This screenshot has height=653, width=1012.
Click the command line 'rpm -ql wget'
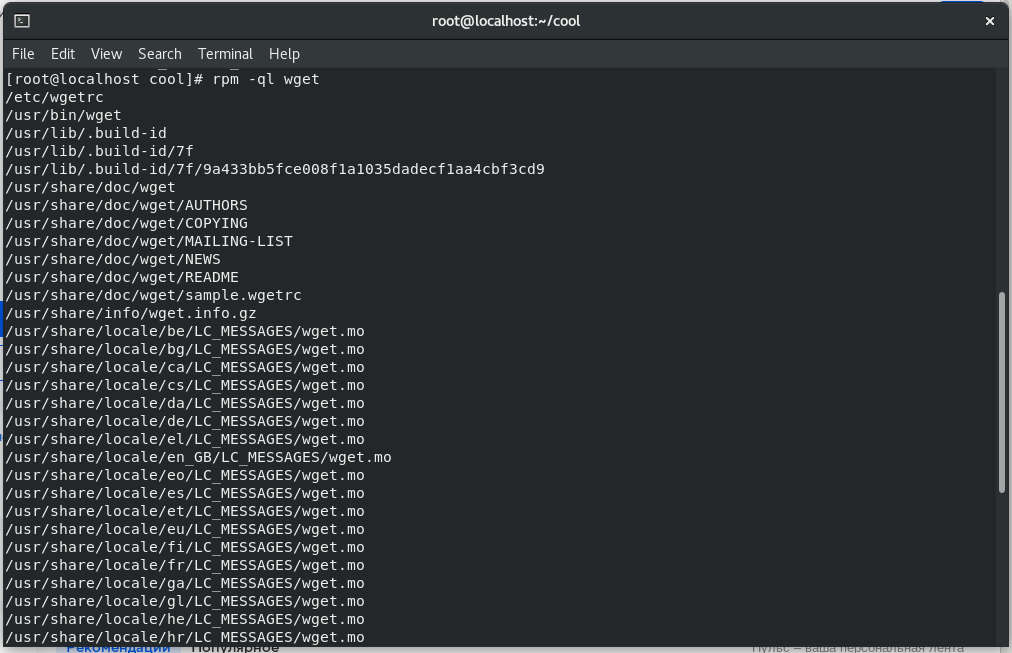pyautogui.click(x=266, y=79)
